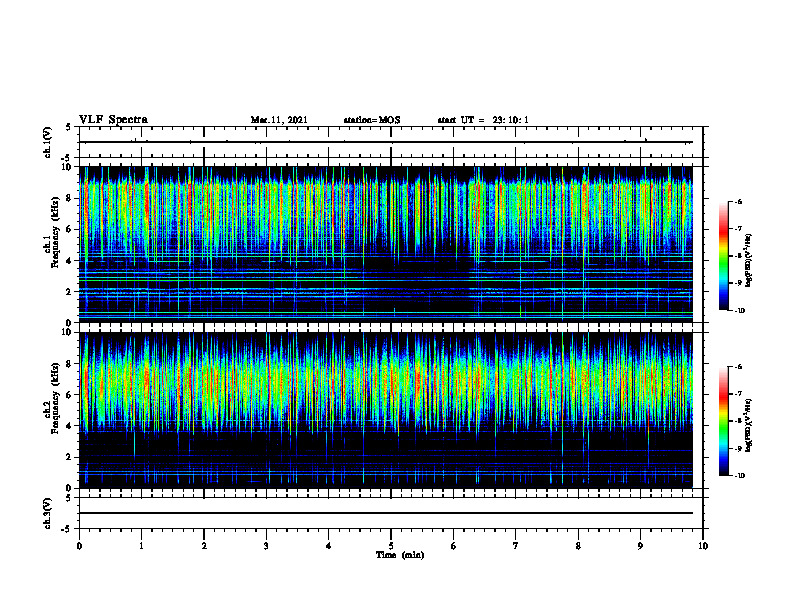Click the "ch.1(V)" waveform axis label

click(48, 142)
